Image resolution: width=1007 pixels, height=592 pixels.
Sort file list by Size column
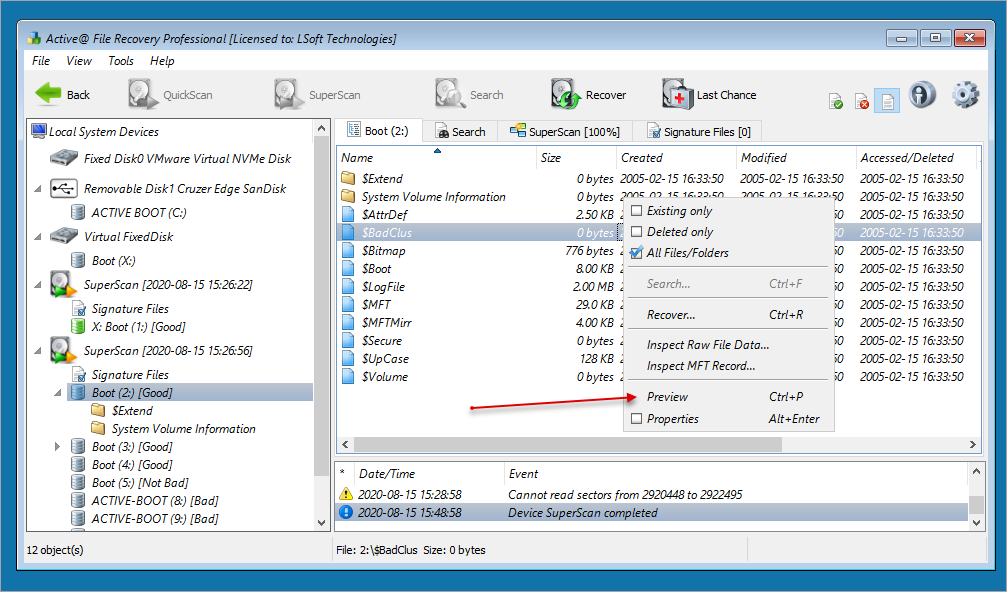pyautogui.click(x=576, y=158)
